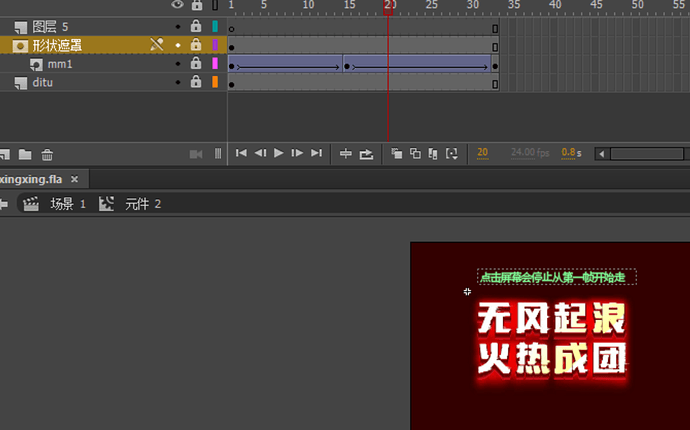Click 元件 2 symbol breadcrumb
This screenshot has height=430, width=690.
click(x=143, y=204)
